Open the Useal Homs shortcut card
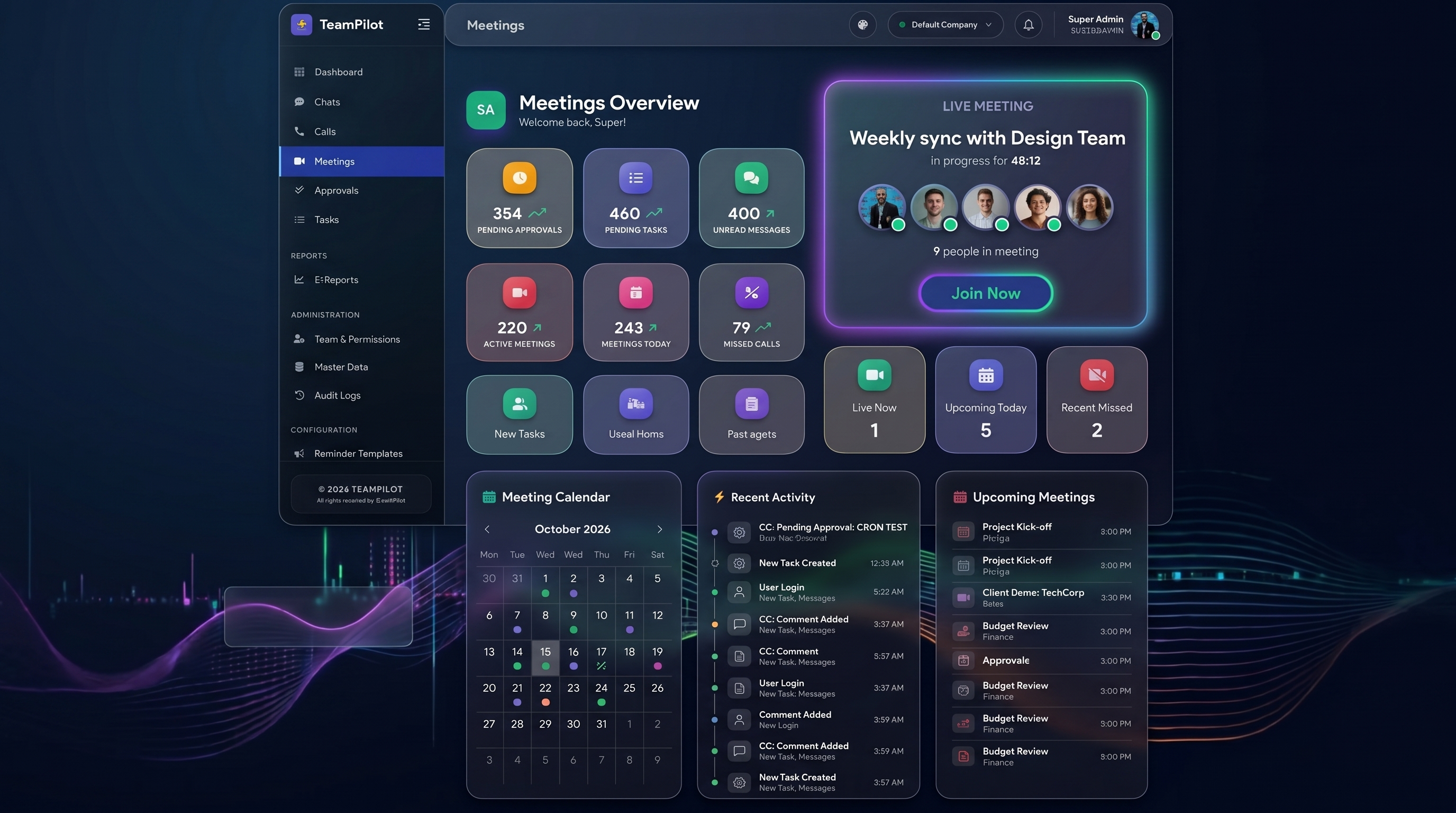The image size is (1456, 813). [x=636, y=414]
